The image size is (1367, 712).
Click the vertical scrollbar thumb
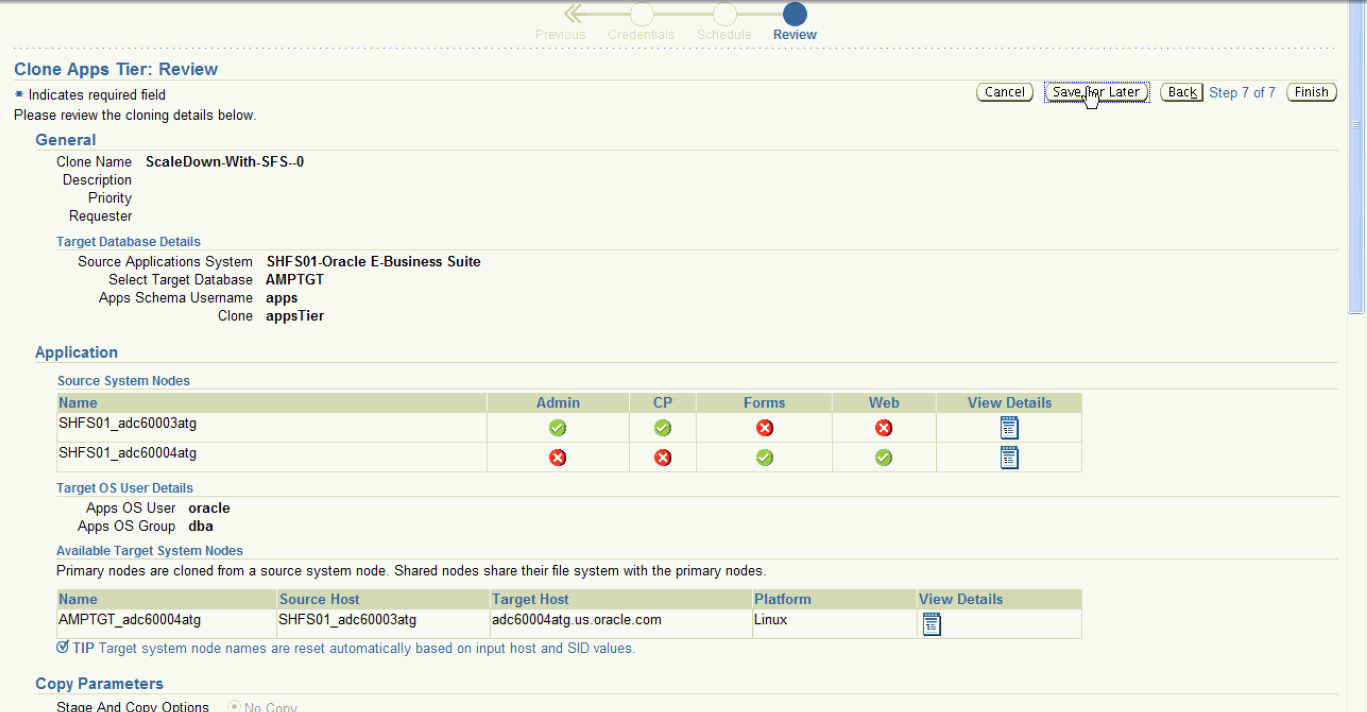(1356, 160)
